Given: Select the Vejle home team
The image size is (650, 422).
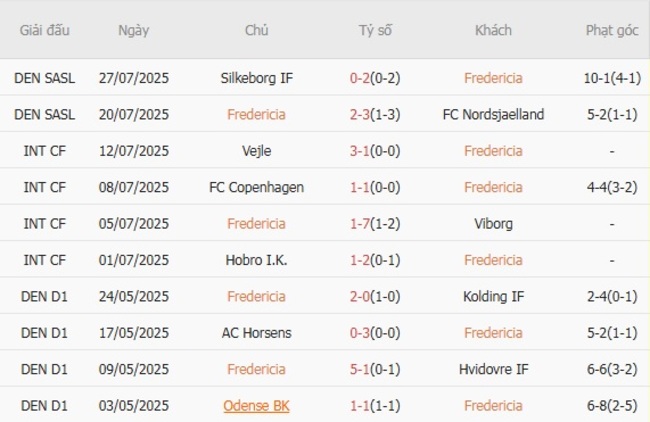Looking at the screenshot, I should 256,151.
